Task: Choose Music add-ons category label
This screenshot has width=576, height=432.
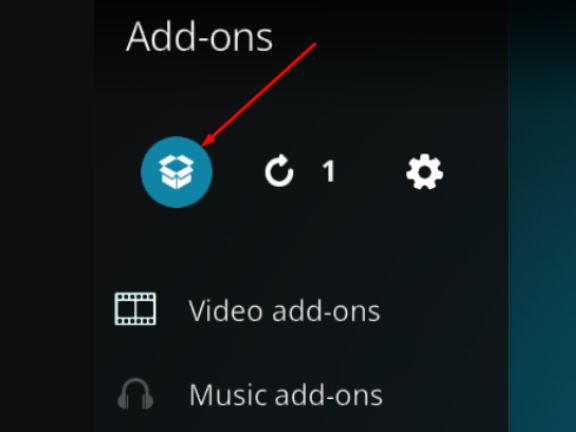Action: pyautogui.click(x=286, y=395)
